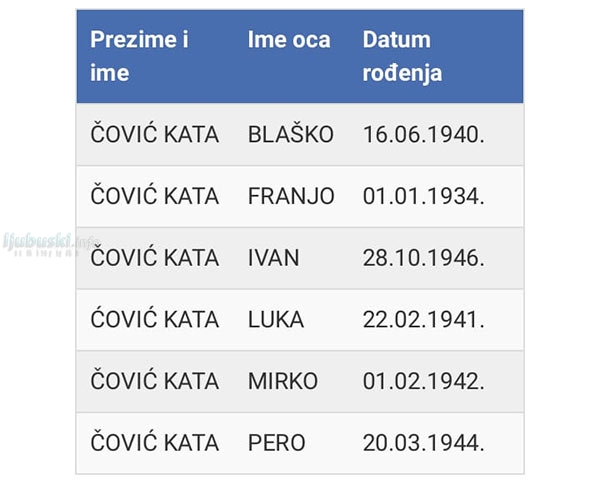Select birth date 01.01.1934.

(x=423, y=196)
